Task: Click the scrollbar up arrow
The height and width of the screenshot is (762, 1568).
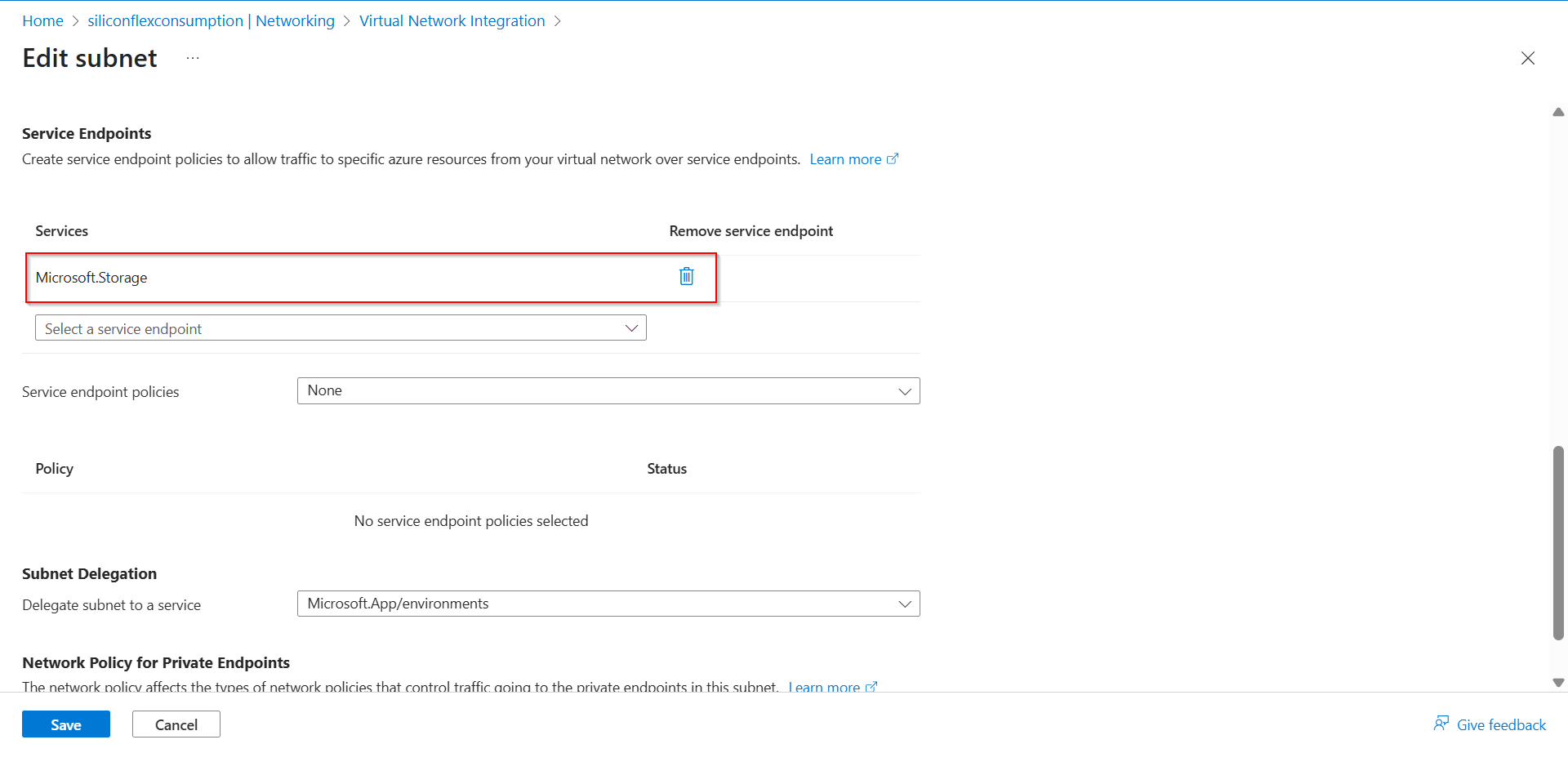Action: tap(1558, 112)
